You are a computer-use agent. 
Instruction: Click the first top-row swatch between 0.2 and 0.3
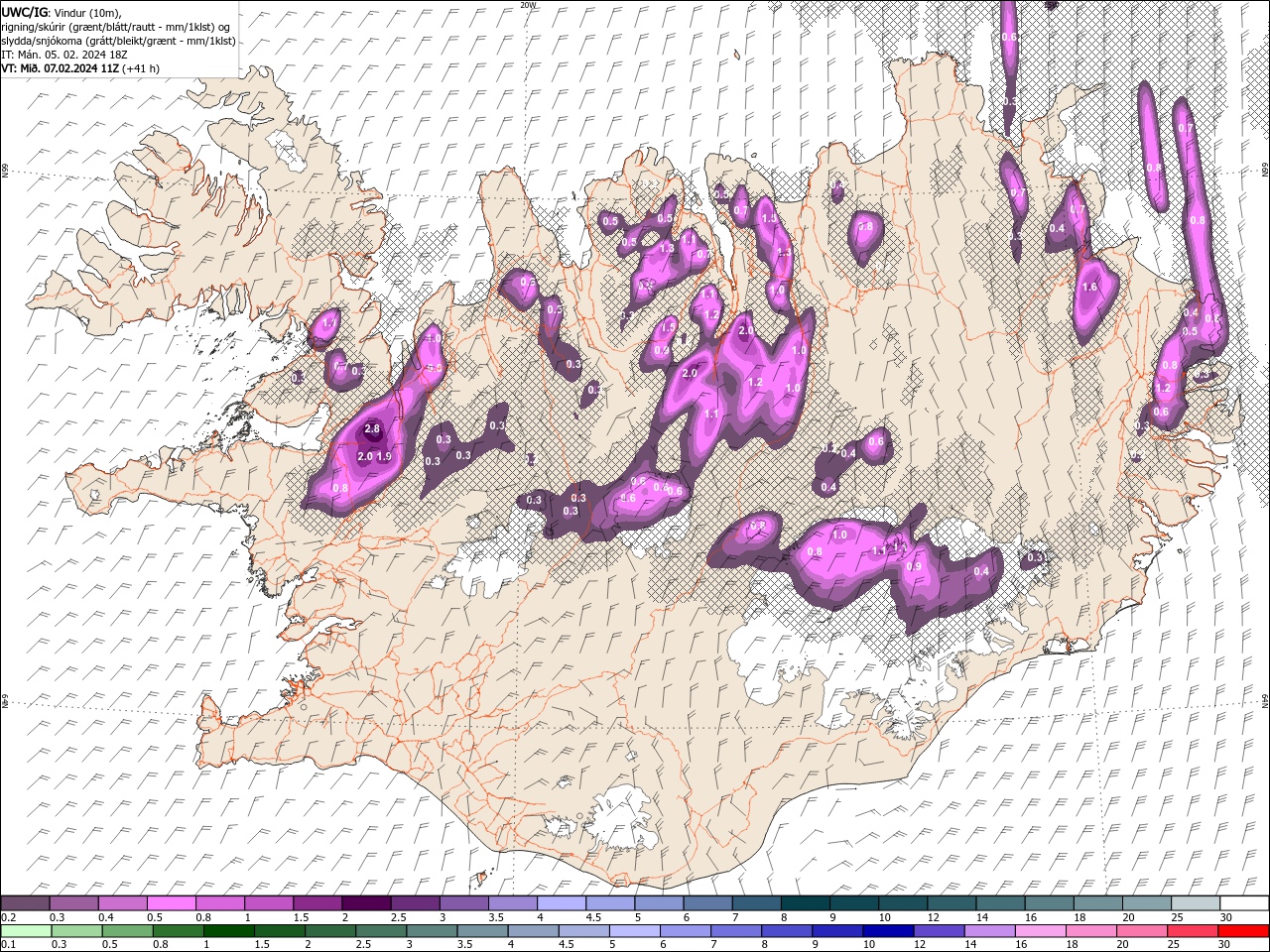coord(25,903)
